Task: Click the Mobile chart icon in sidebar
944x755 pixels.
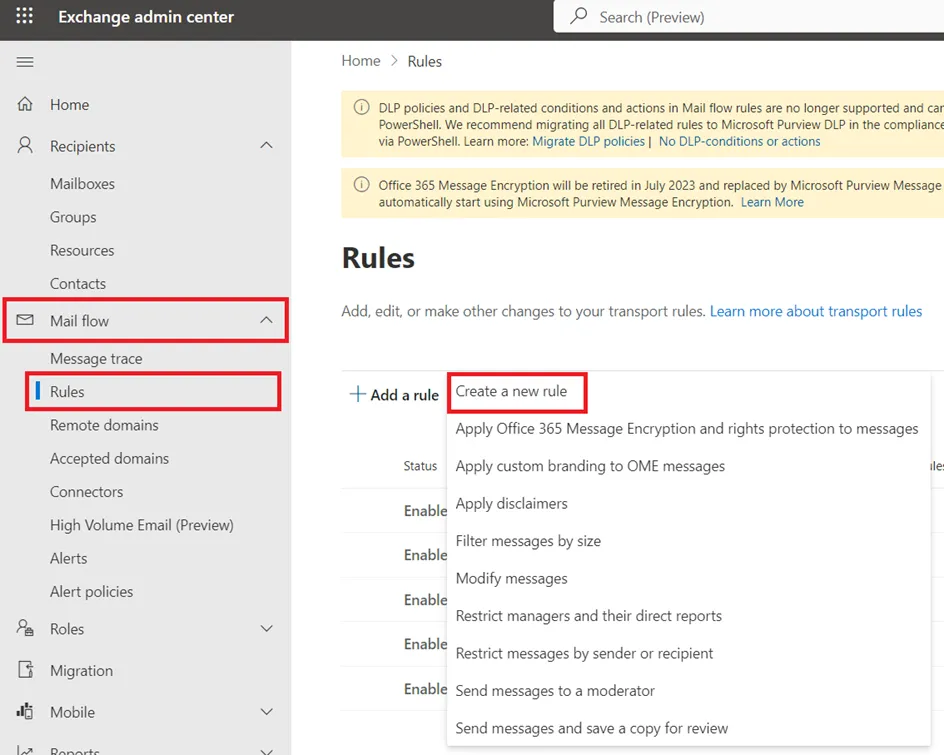Action: 25,712
